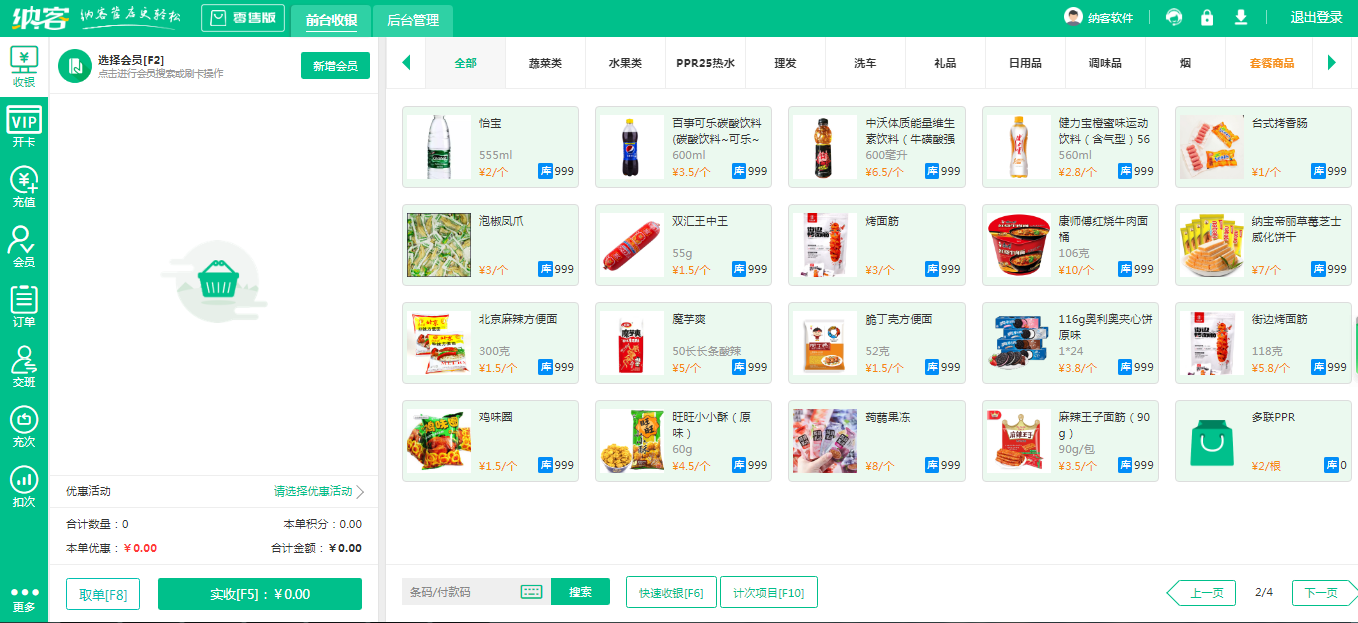Switch to the 前台收银 tab
The width and height of the screenshot is (1358, 623).
pos(331,19)
